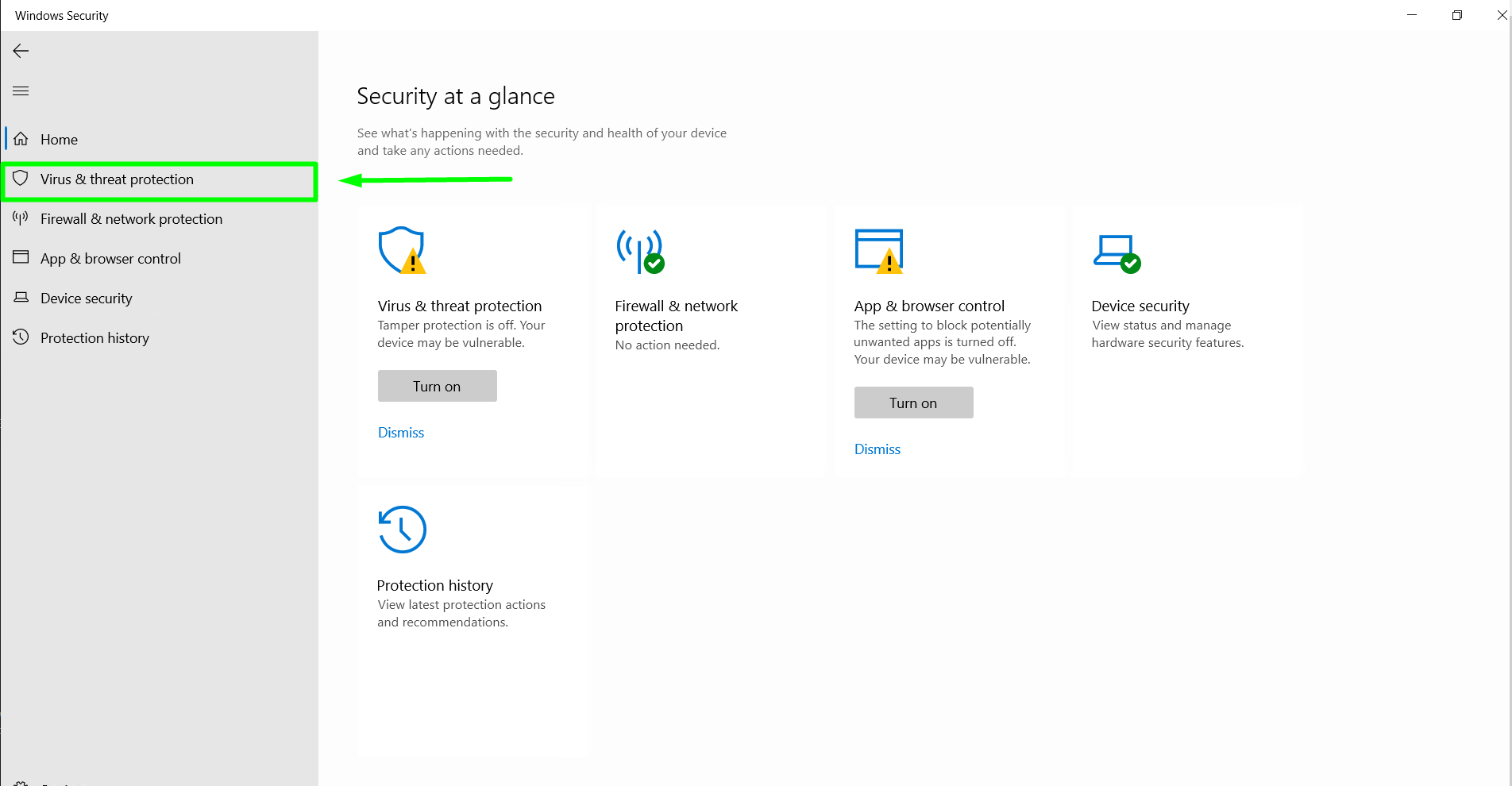Open the Firewall & network protection card title

pos(677,316)
